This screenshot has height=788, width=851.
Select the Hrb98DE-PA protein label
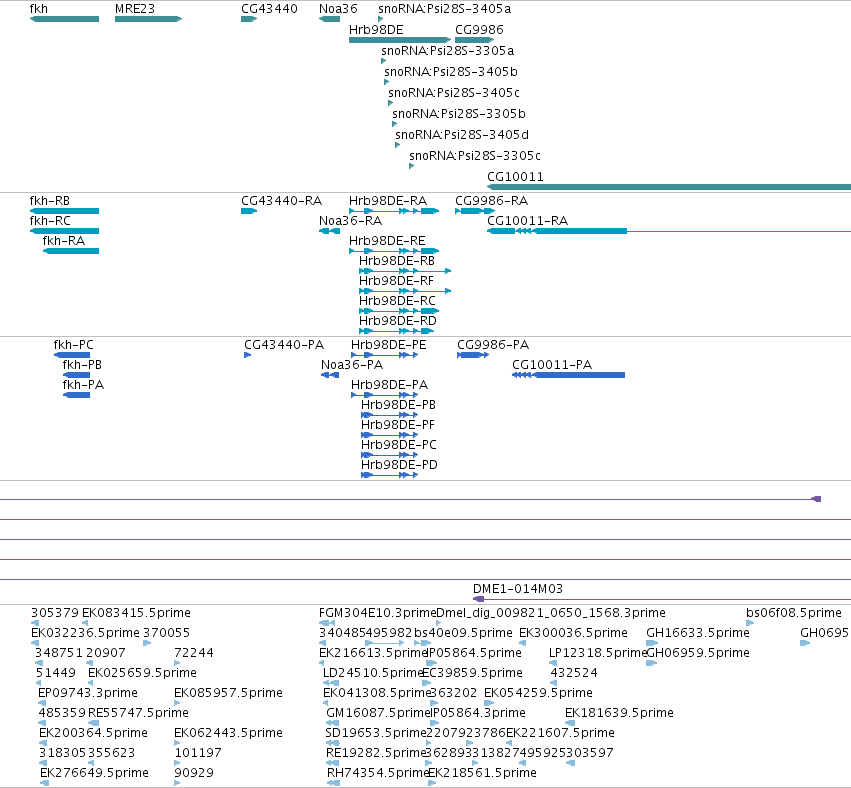(x=389, y=385)
